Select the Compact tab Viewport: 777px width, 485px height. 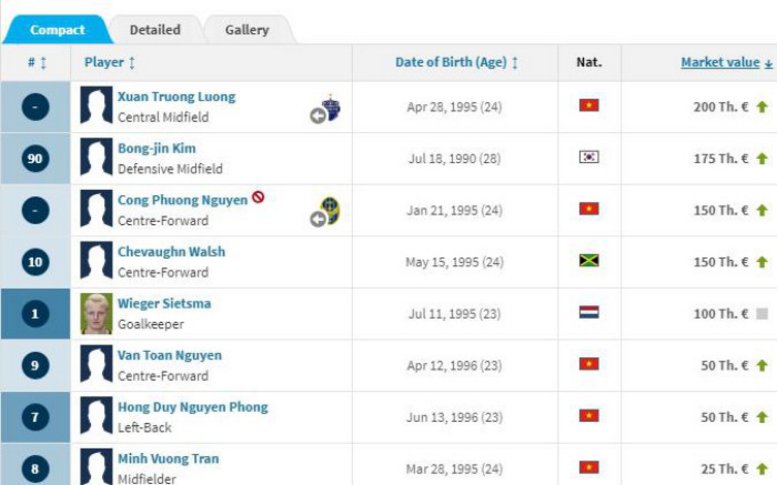(57, 30)
